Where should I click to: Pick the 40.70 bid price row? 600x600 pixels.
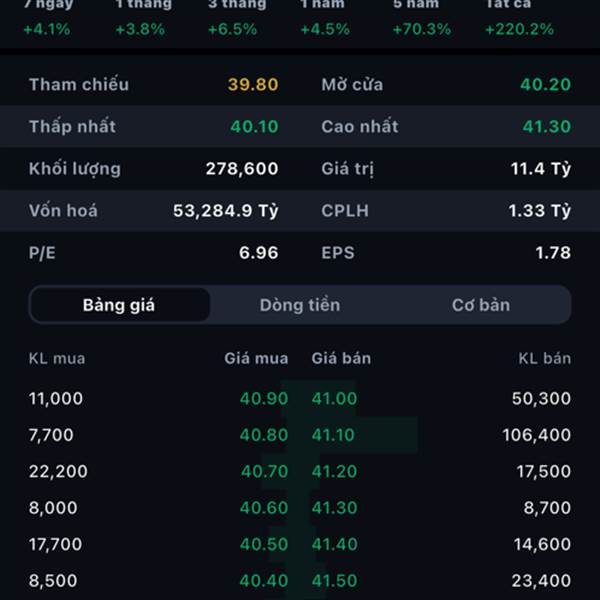click(264, 472)
